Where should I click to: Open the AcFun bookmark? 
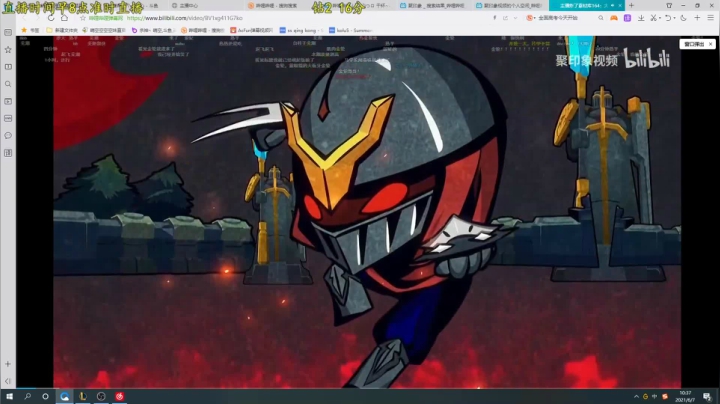tap(251, 30)
